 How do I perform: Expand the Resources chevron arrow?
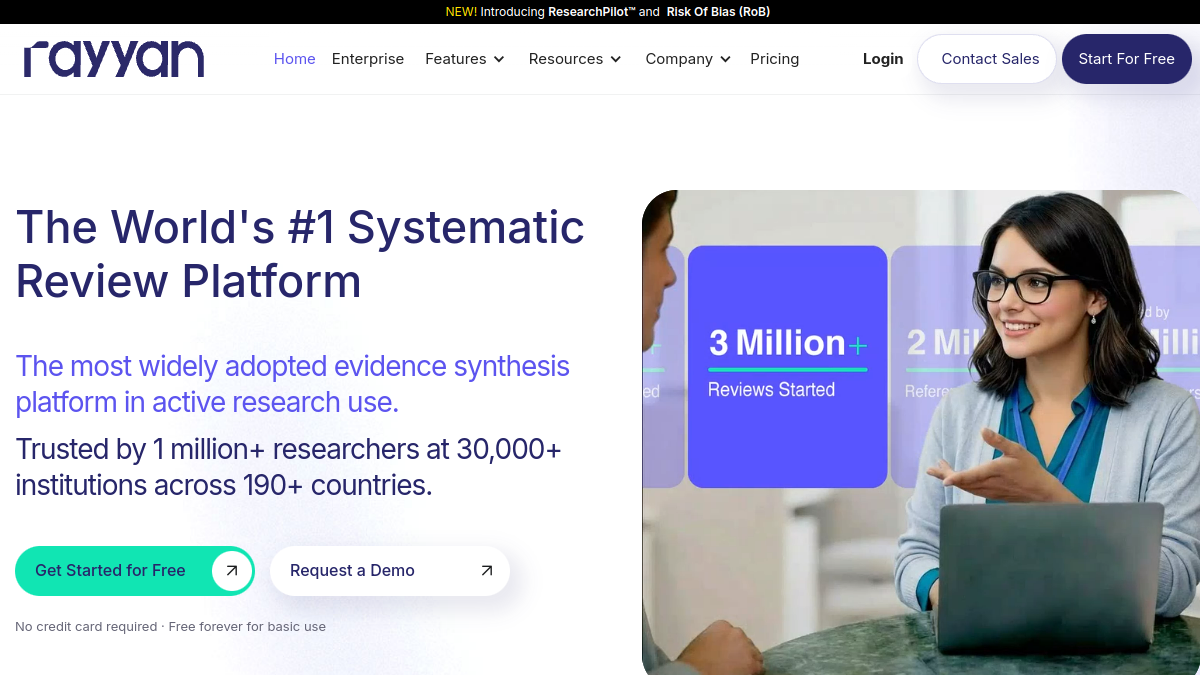(616, 60)
